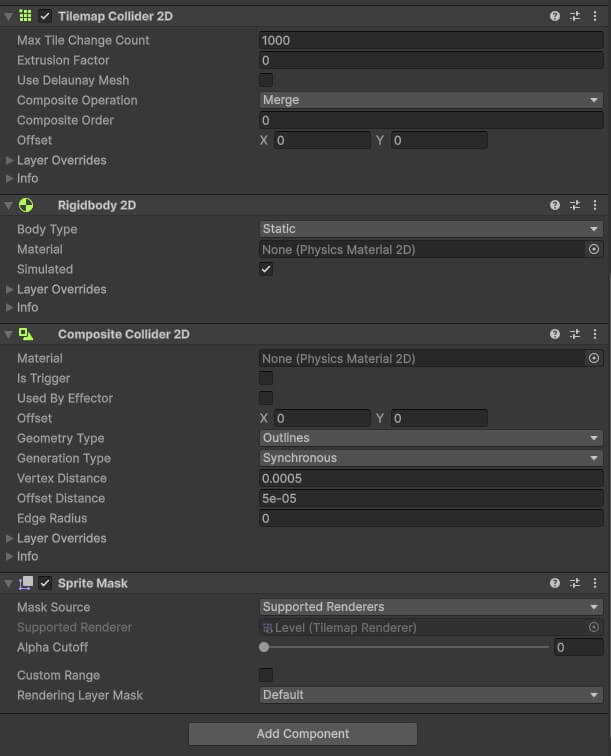Open Geometry Type dropdown showing Outlines
Screen dimensions: 611x756
pyautogui.click(x=431, y=438)
